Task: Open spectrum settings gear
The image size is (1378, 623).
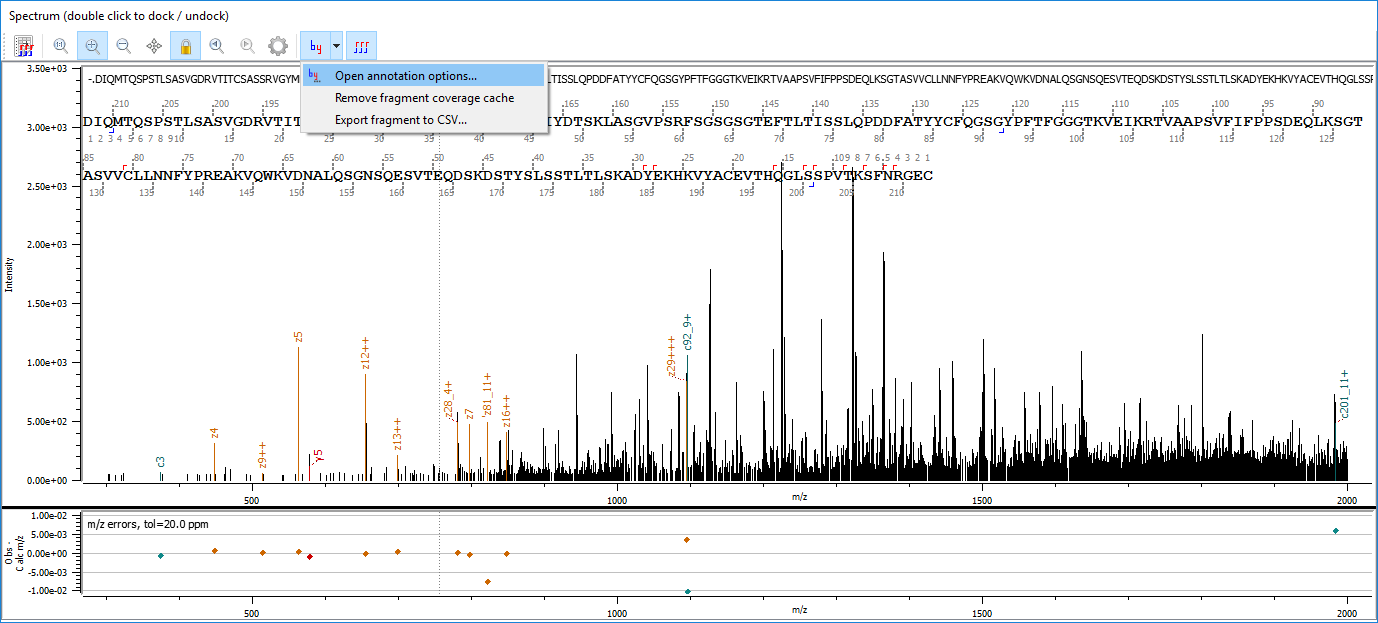Action: point(278,46)
